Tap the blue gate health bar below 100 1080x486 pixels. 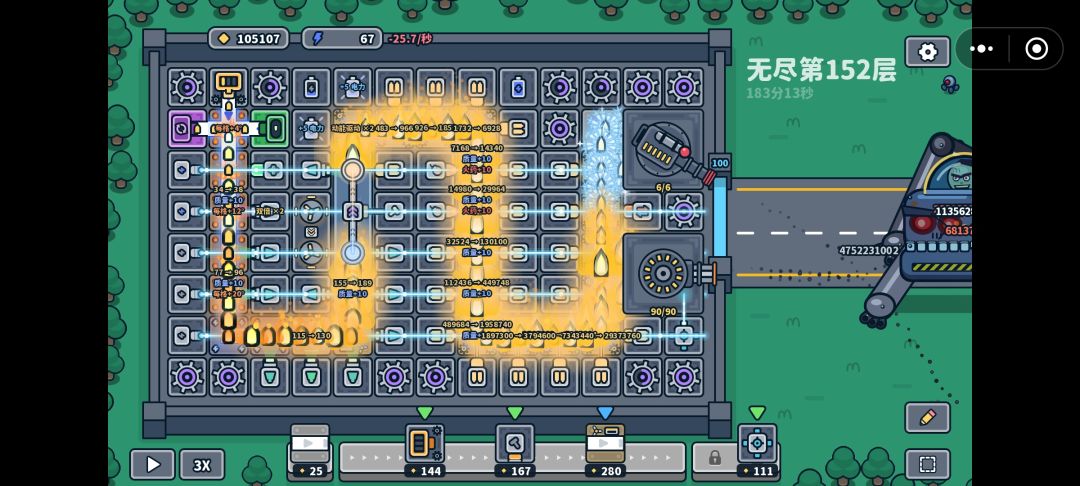pos(720,217)
